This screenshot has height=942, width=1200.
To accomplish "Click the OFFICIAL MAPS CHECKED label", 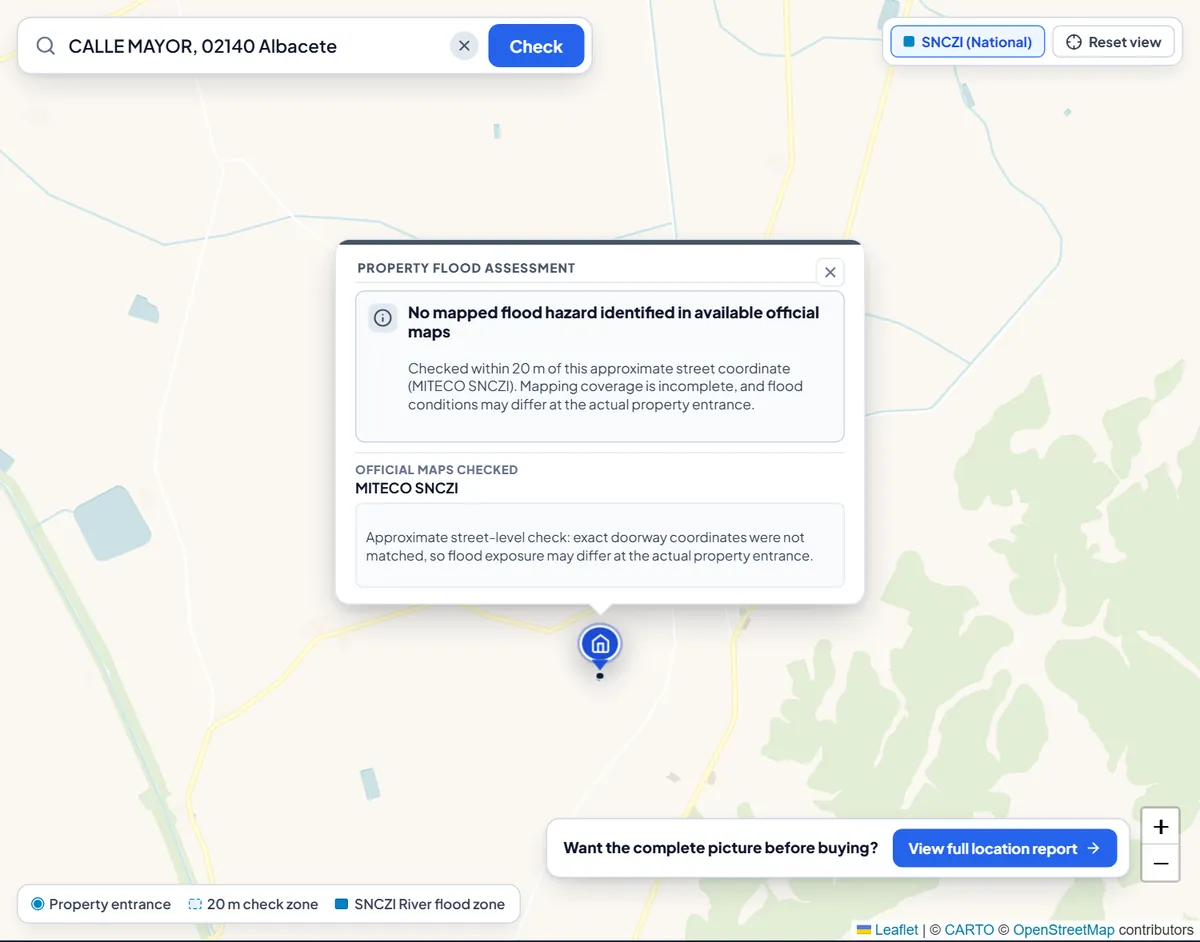I will pyautogui.click(x=436, y=470).
